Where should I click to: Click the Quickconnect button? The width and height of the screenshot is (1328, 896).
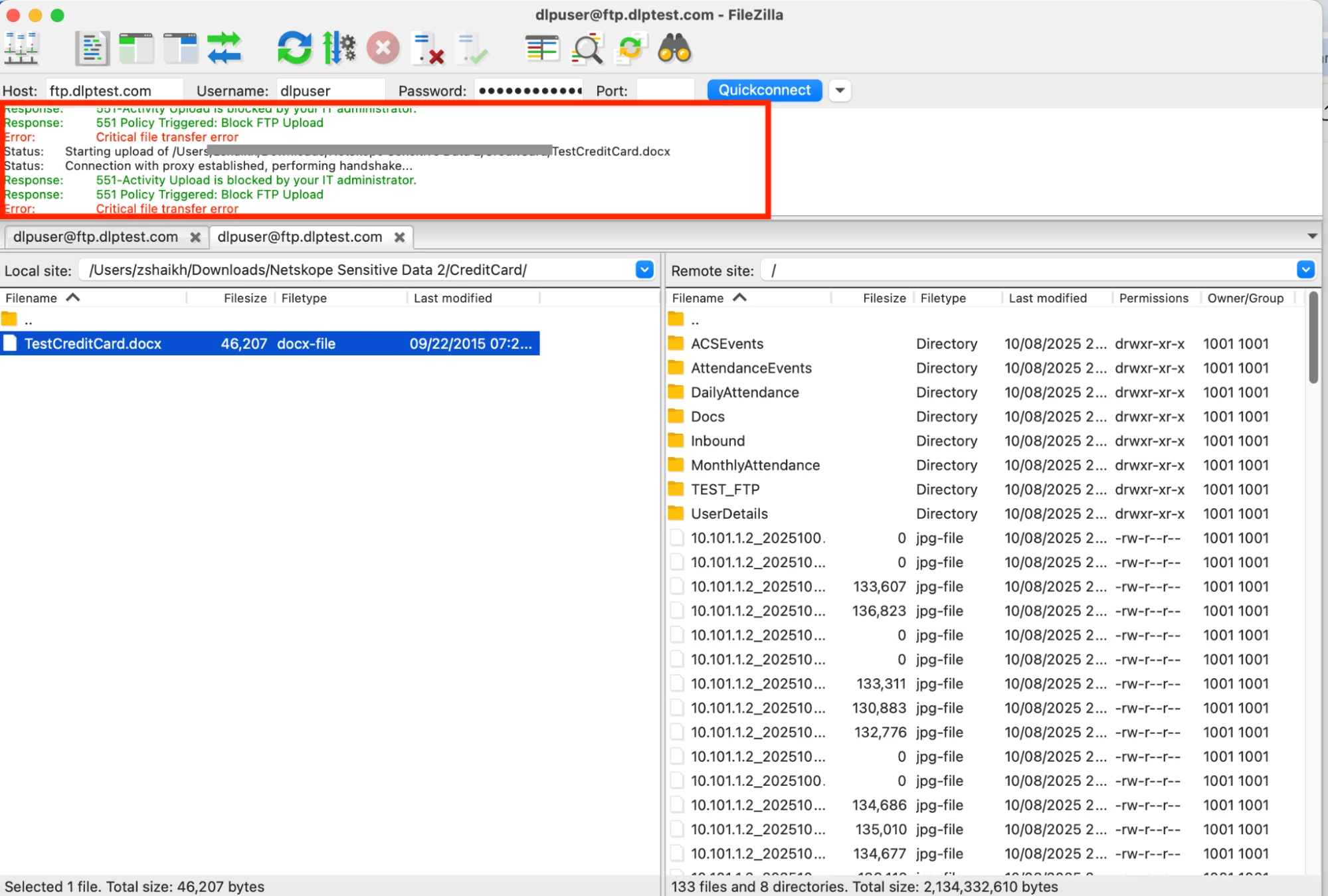click(764, 90)
